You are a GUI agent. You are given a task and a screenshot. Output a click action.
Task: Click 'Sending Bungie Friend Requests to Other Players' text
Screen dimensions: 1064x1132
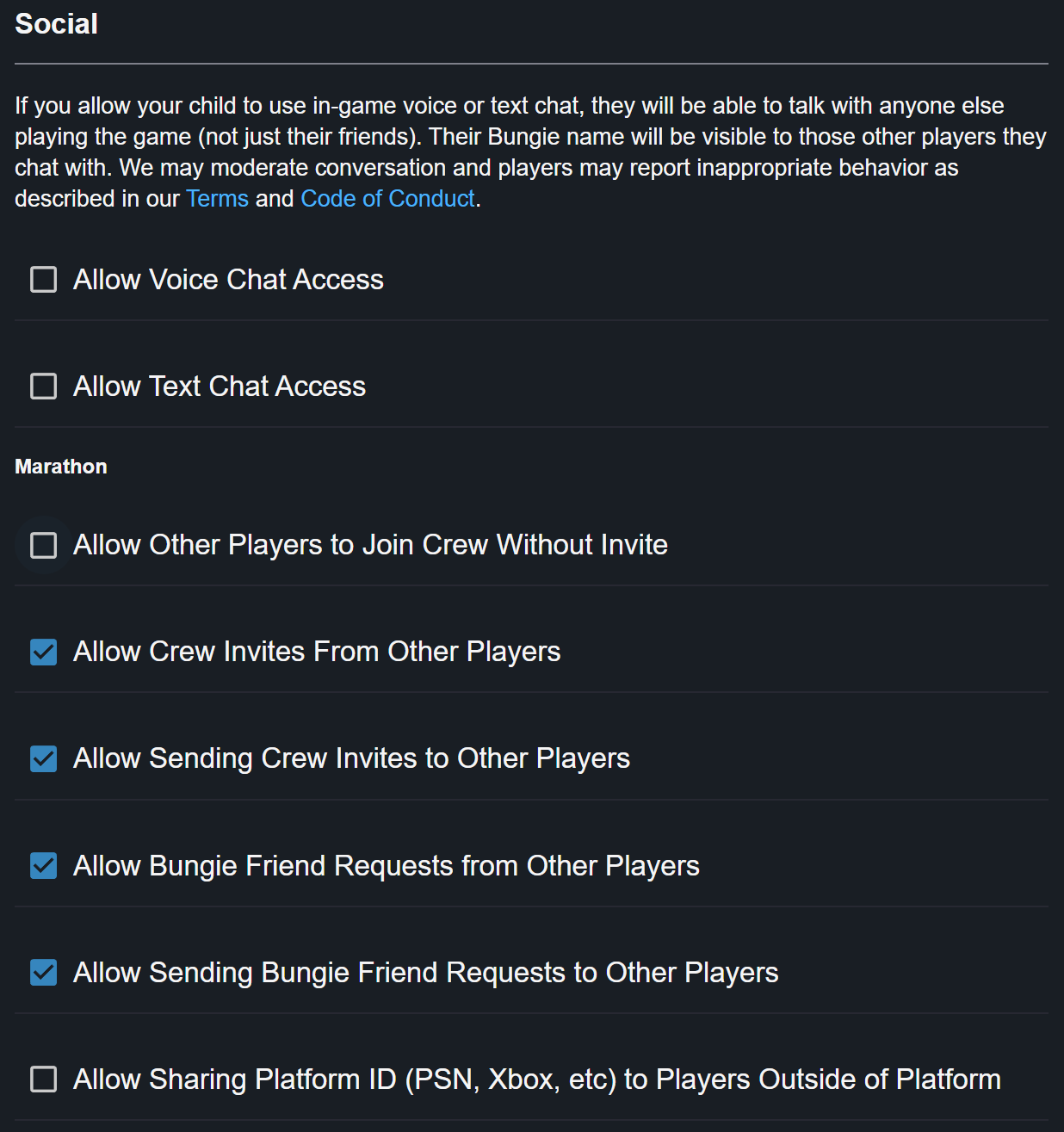pos(425,973)
